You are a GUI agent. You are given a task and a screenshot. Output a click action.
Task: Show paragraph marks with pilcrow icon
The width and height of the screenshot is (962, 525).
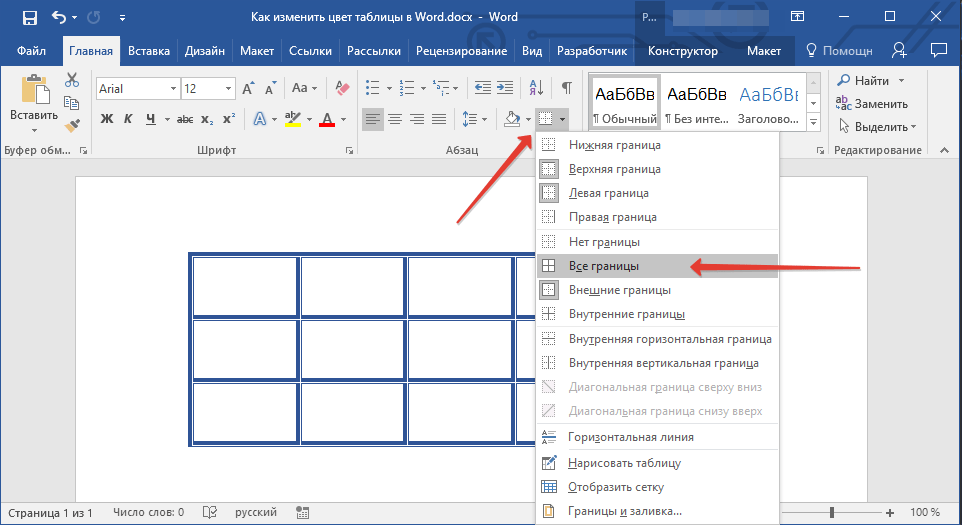tap(566, 88)
